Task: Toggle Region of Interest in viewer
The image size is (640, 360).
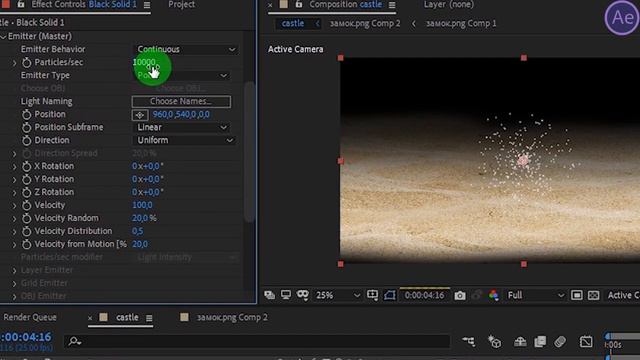Action: pyautogui.click(x=577, y=295)
